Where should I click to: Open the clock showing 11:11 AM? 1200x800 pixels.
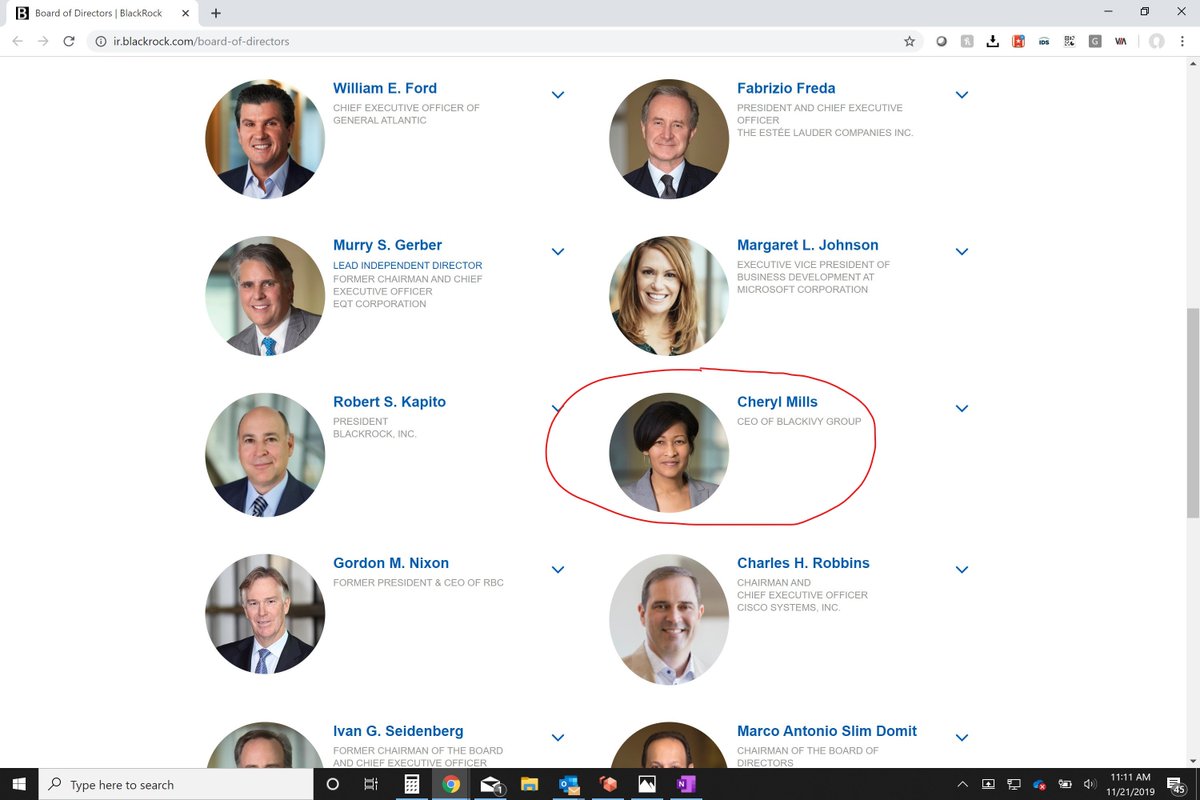[1131, 784]
